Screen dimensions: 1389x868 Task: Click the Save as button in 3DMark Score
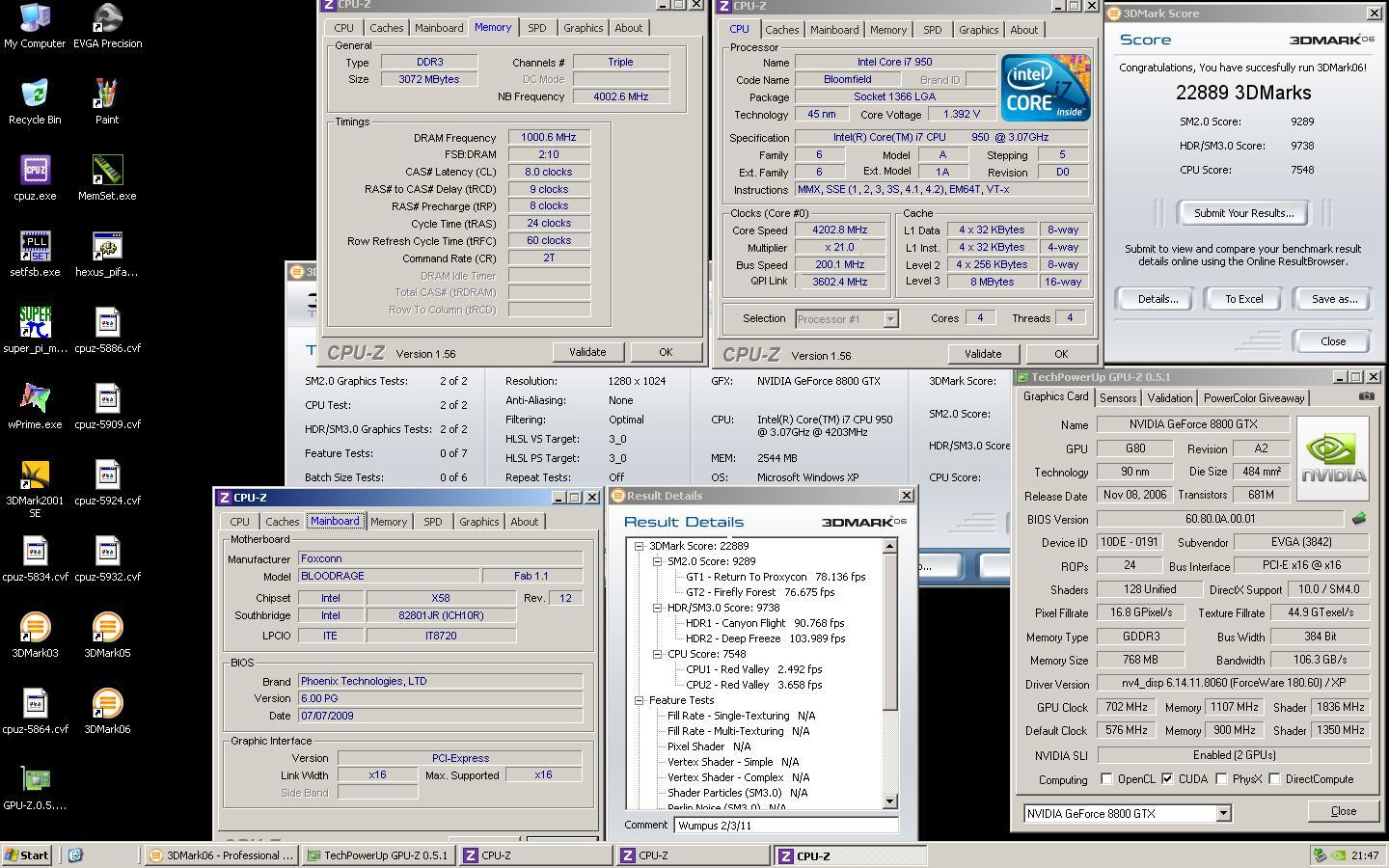coord(1334,299)
